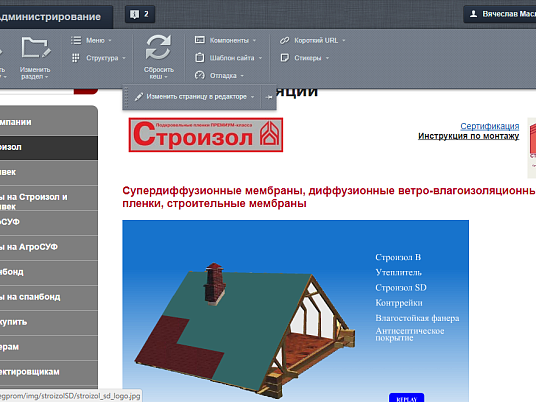The width and height of the screenshot is (536, 402).
Task: Select the sidebar item ending in 'СУФ'
Action: point(49,222)
